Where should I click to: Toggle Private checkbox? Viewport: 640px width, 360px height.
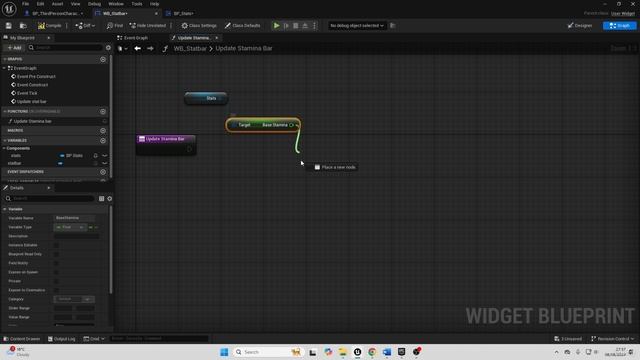point(56,281)
